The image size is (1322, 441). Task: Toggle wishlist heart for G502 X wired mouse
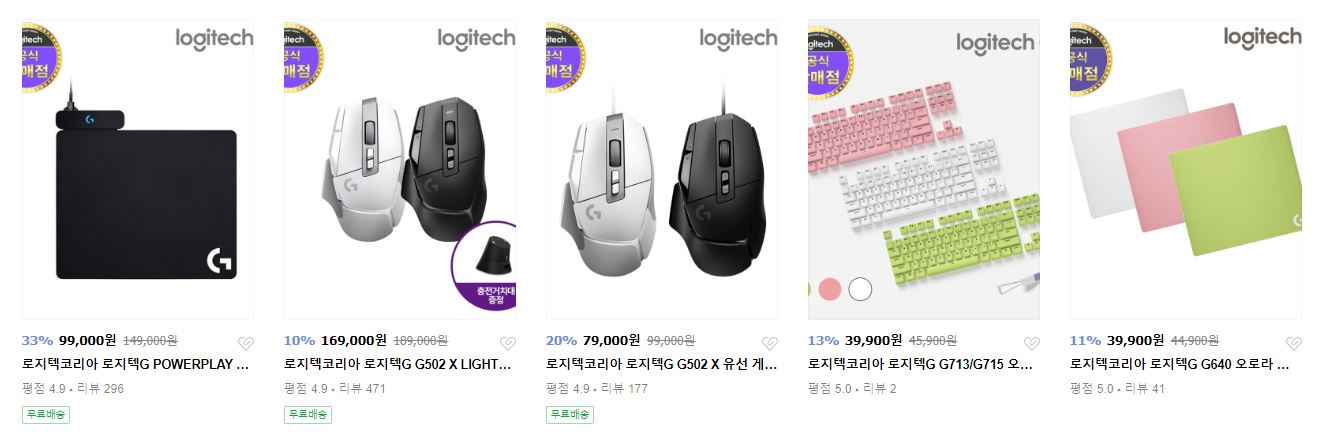click(x=769, y=343)
